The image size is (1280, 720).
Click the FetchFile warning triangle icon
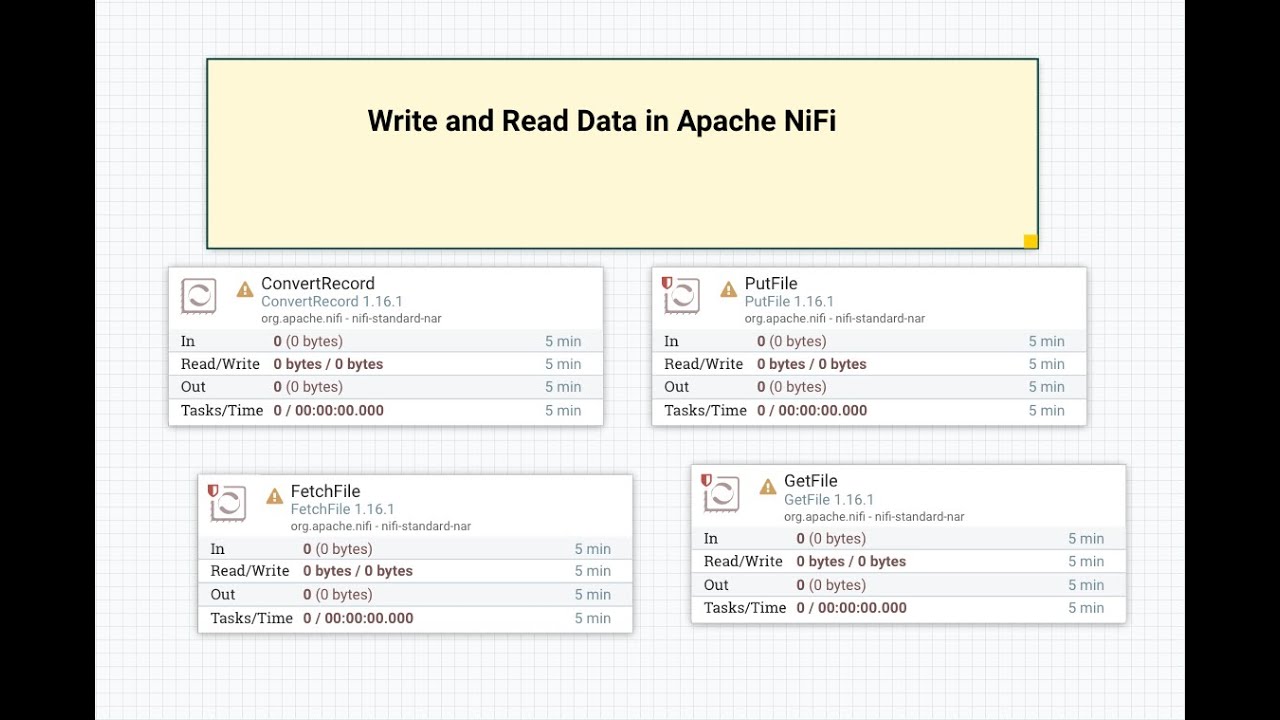tap(275, 496)
